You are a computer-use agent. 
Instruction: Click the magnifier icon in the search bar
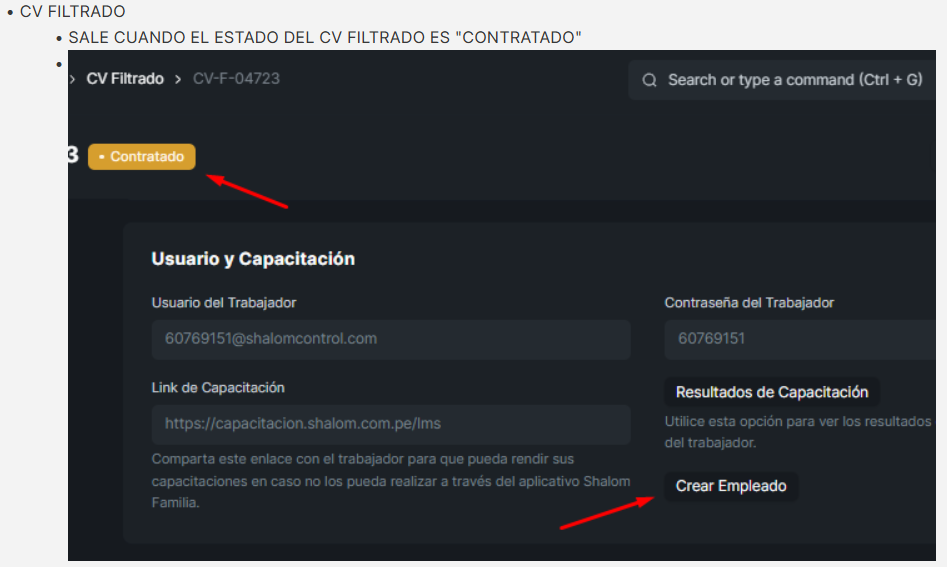(649, 80)
